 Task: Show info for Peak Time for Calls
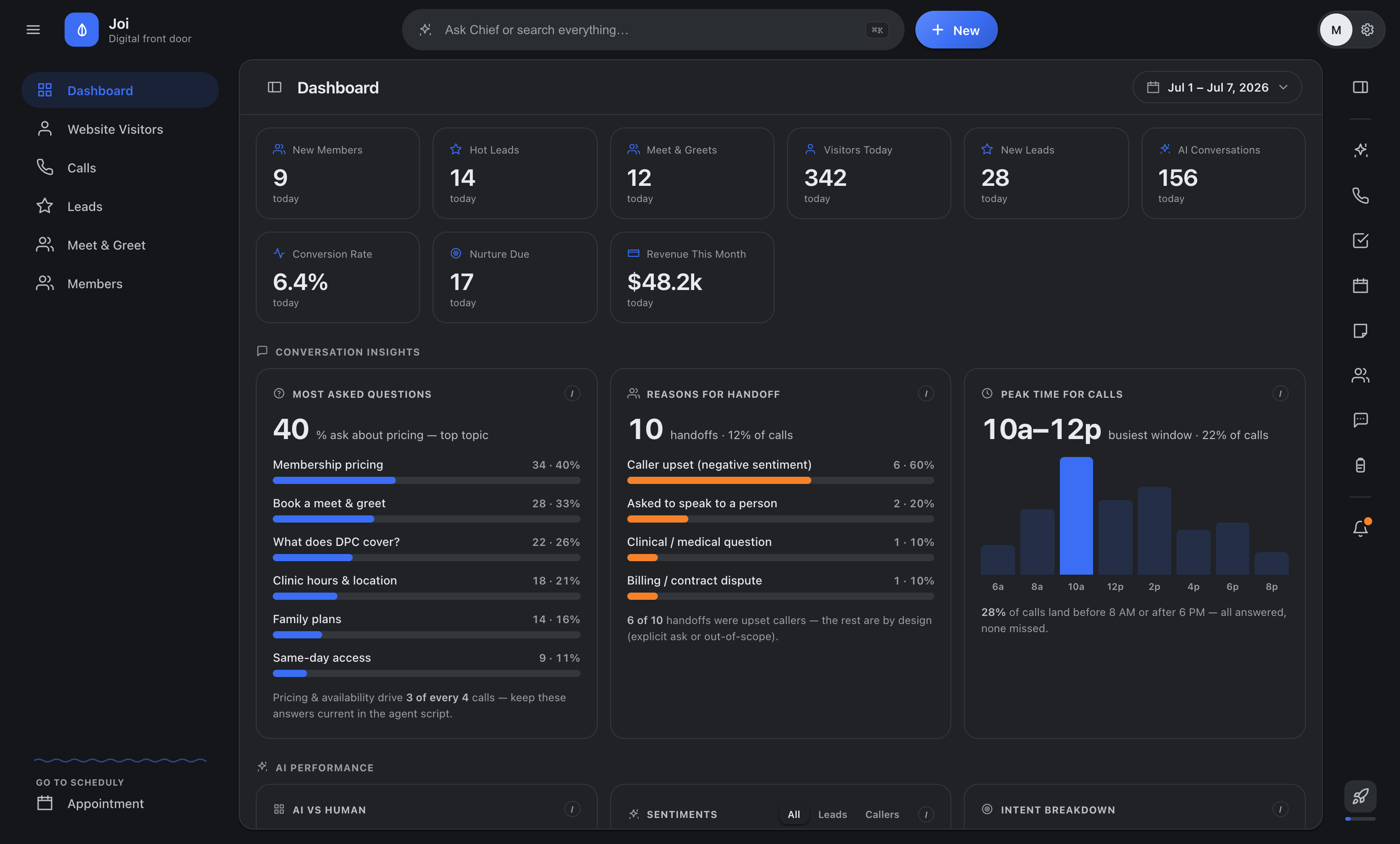(1280, 393)
